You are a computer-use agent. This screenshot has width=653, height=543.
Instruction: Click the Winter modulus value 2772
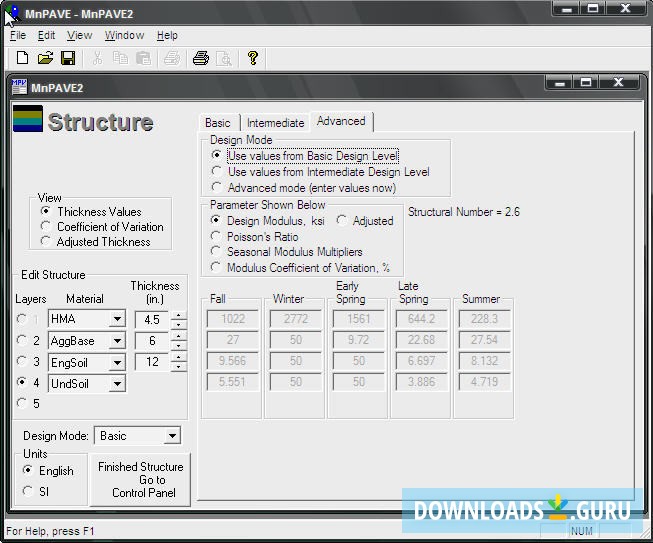pos(296,319)
